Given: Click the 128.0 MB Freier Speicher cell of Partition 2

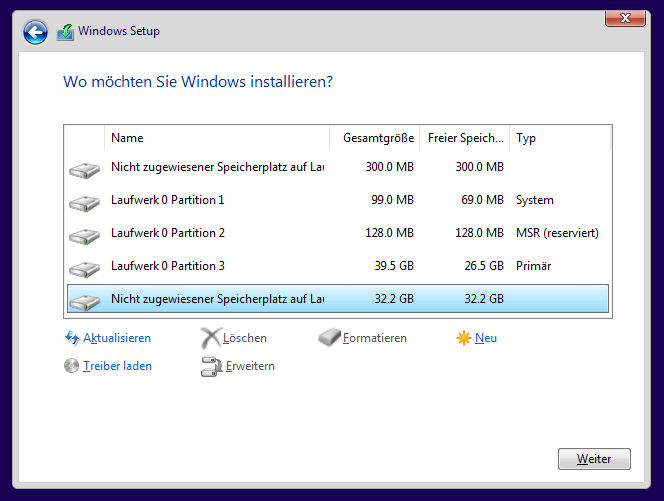Looking at the screenshot, I should tap(479, 233).
